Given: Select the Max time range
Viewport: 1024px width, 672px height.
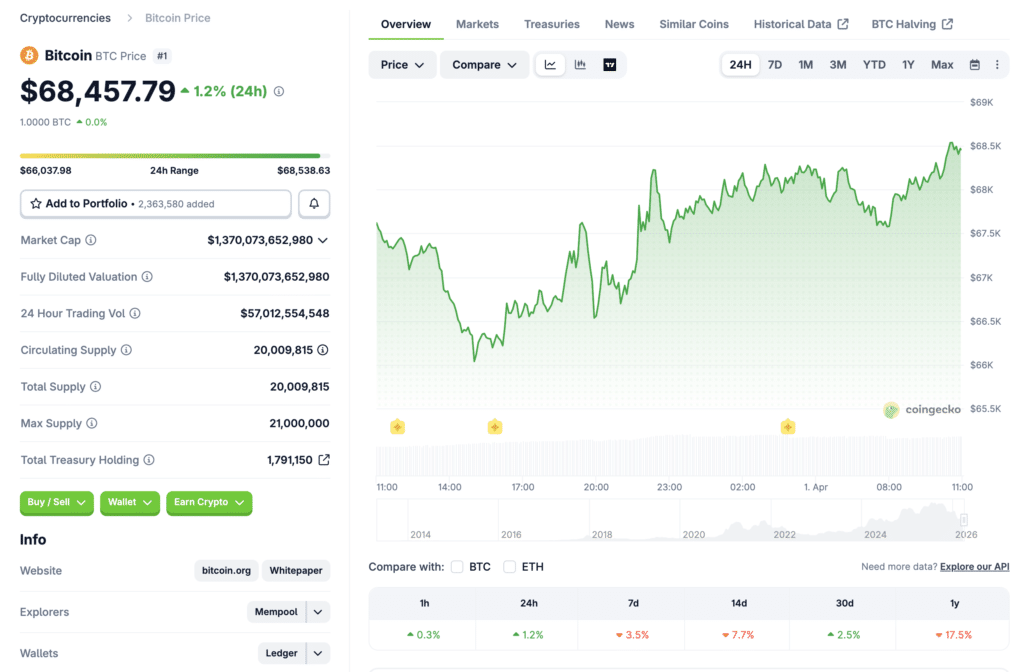Looking at the screenshot, I should point(942,65).
